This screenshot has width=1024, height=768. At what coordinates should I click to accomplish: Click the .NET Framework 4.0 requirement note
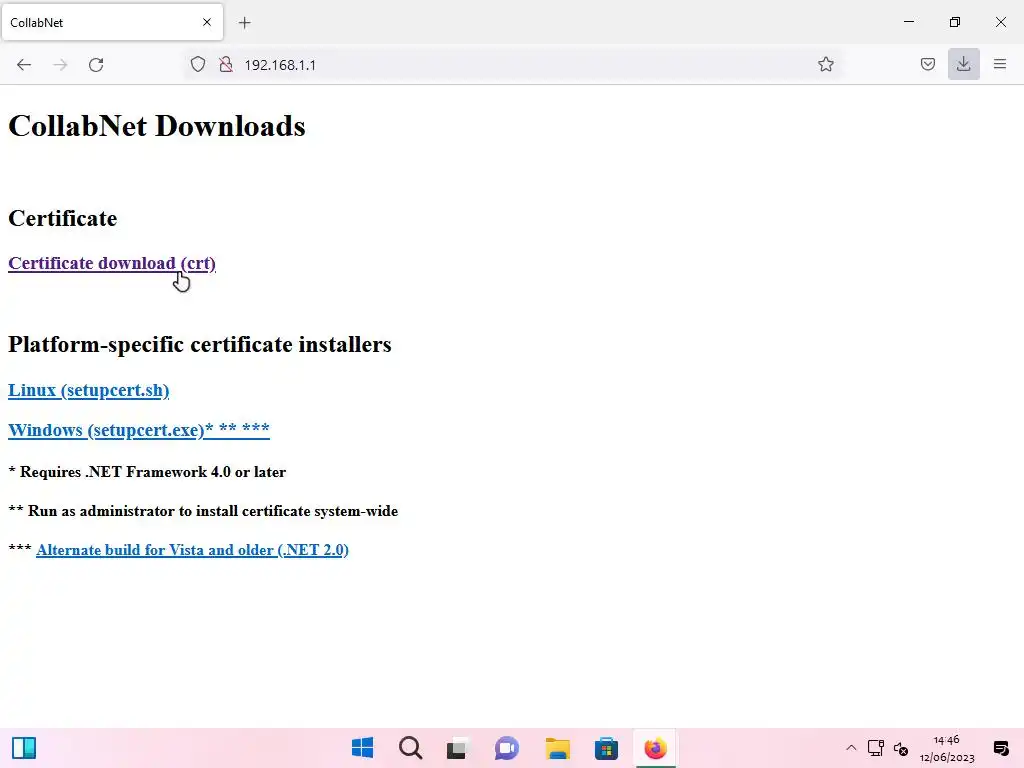pos(147,472)
